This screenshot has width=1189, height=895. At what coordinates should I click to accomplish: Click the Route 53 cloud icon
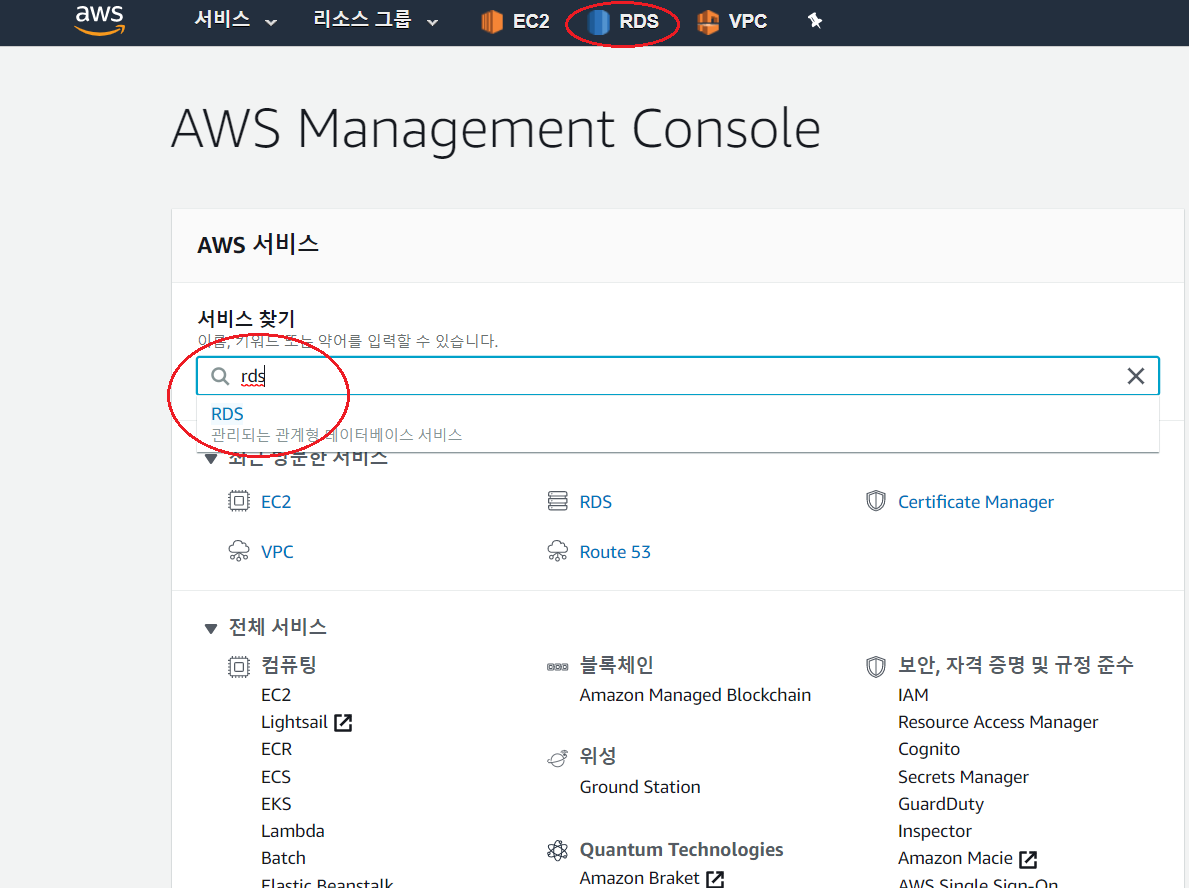[557, 551]
